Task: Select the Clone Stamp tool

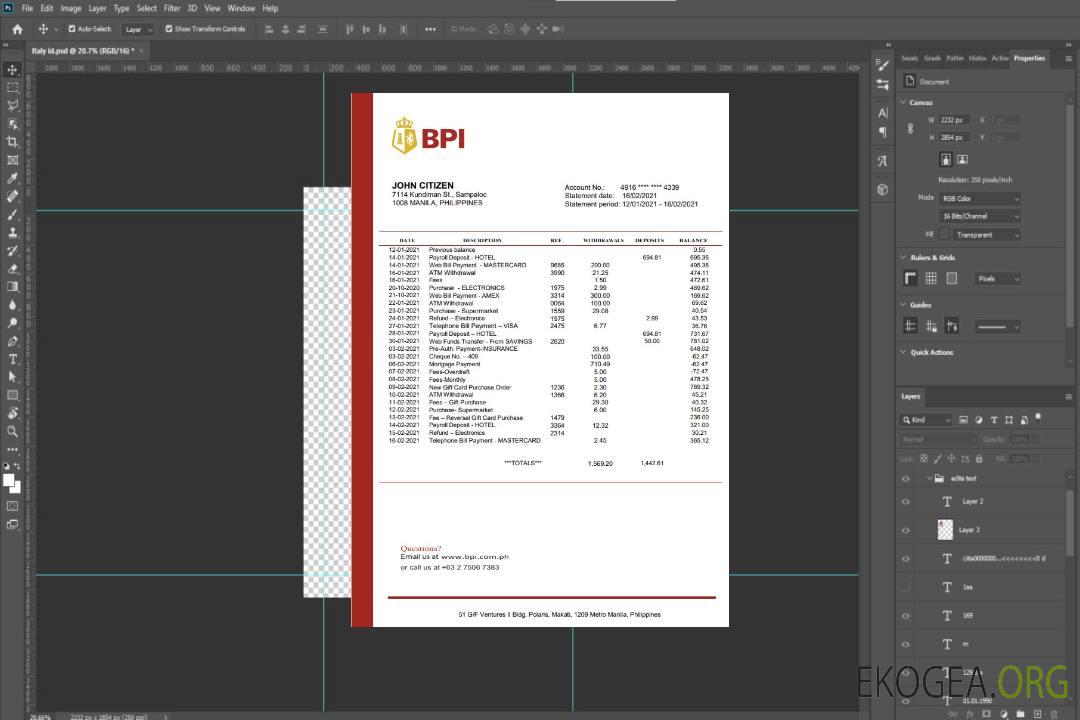Action: tap(12, 233)
